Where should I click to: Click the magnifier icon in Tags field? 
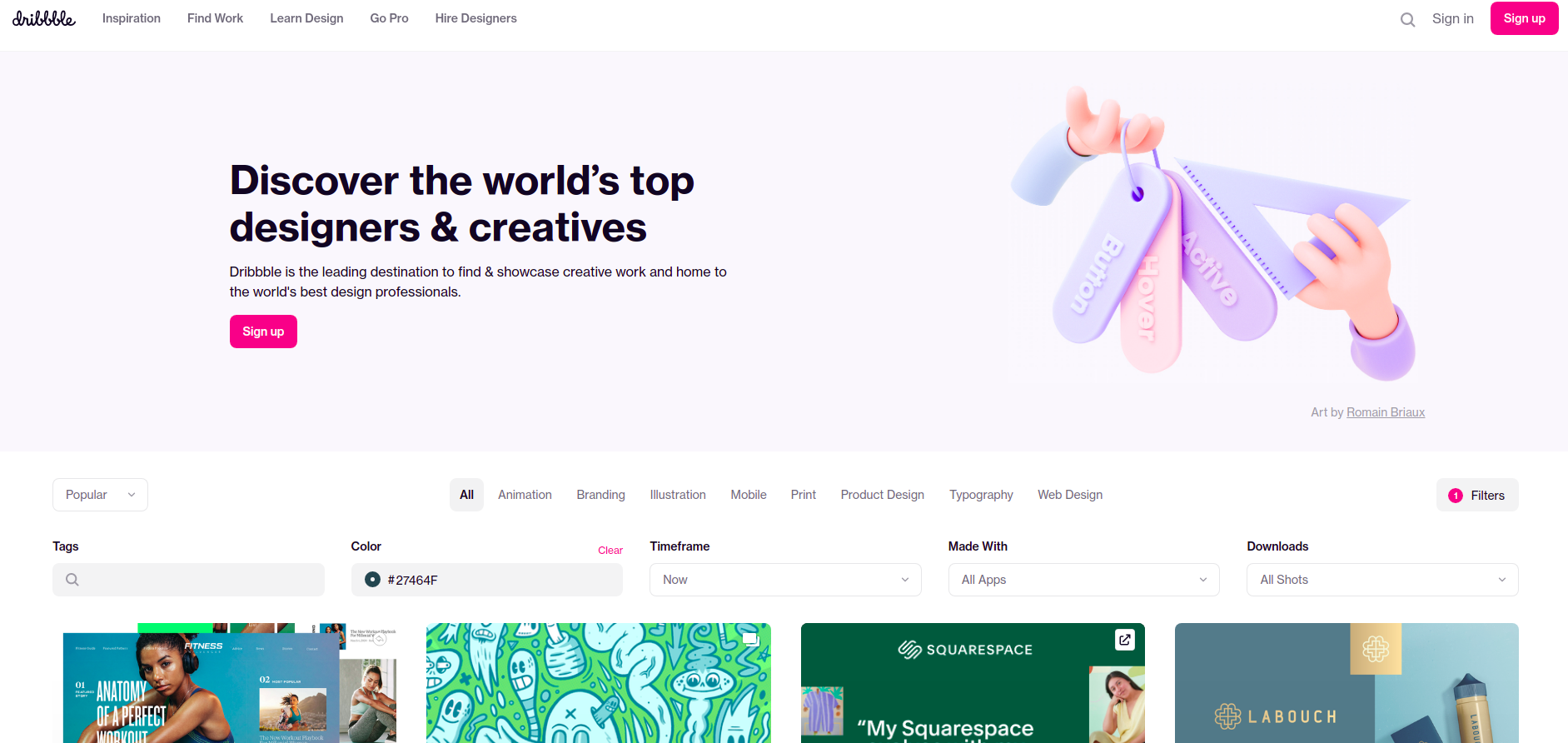(x=72, y=580)
